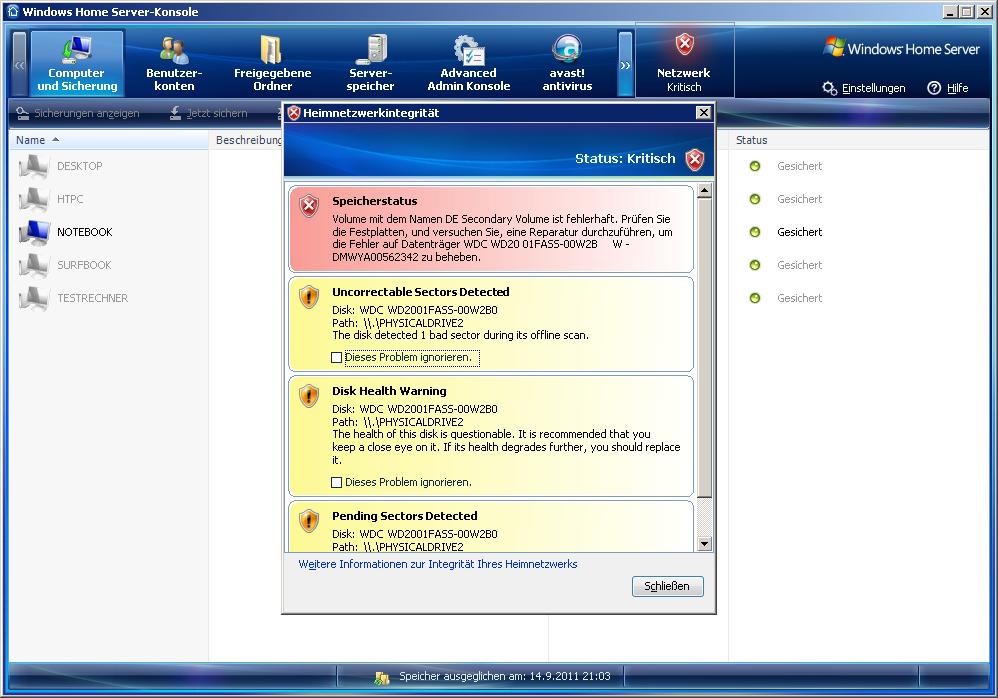Open Weitere Informationen zur Integrität link
The image size is (998, 698).
438,564
